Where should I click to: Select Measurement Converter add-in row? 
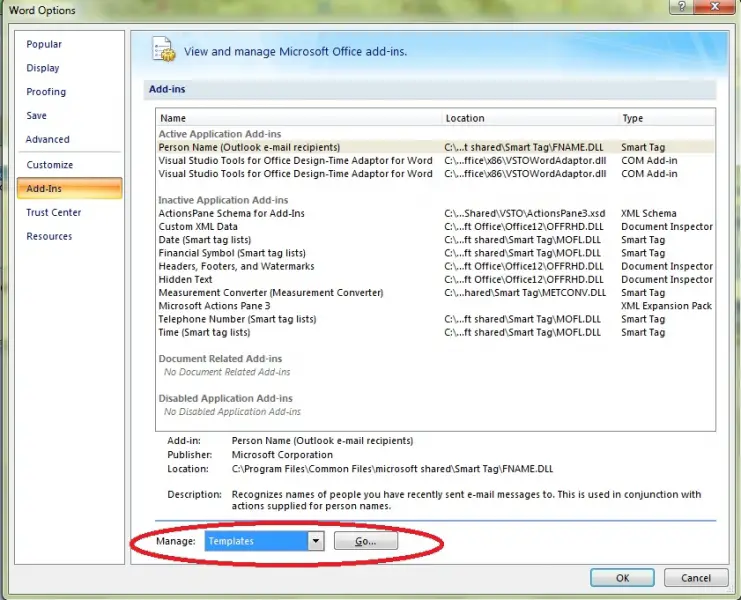pos(435,293)
